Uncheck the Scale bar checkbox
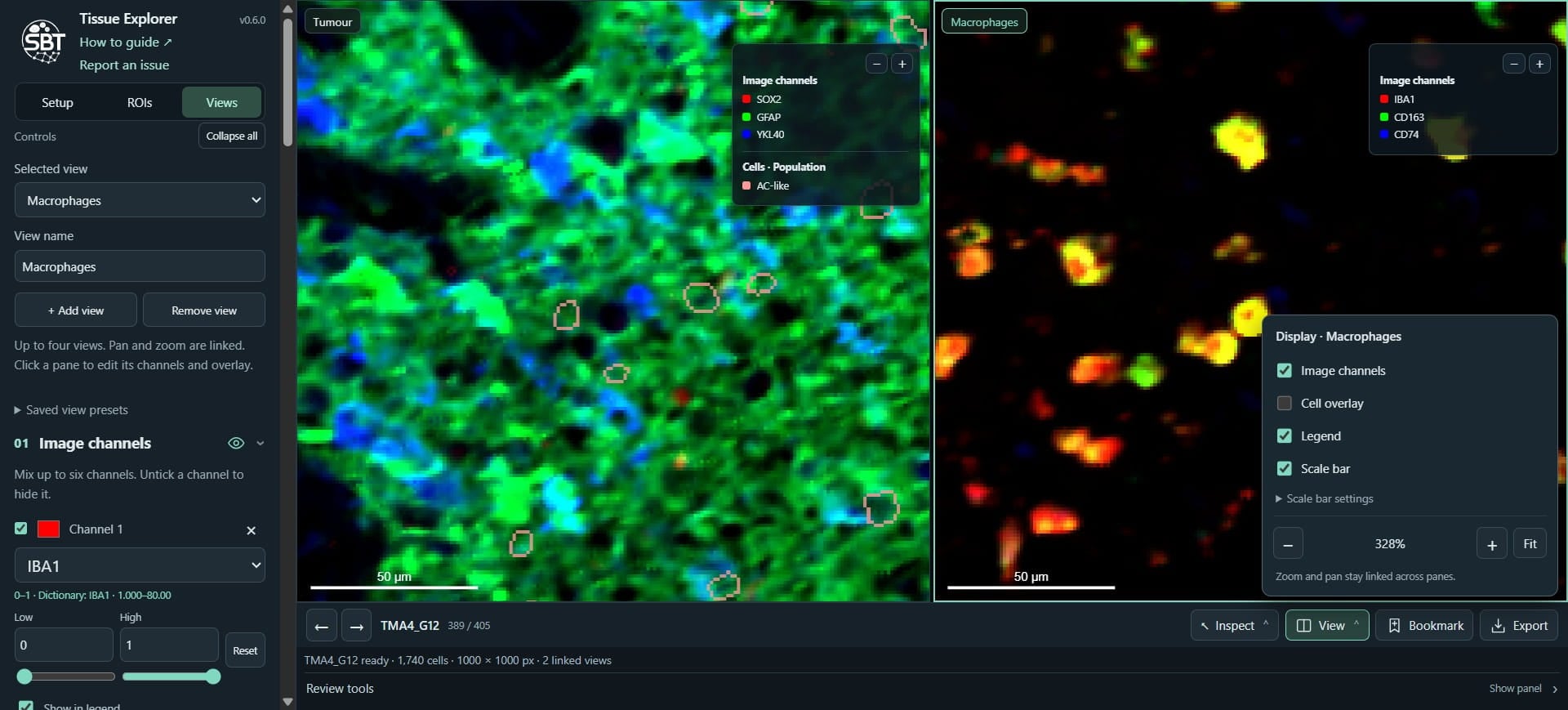The width and height of the screenshot is (1568, 710). pos(1284,469)
